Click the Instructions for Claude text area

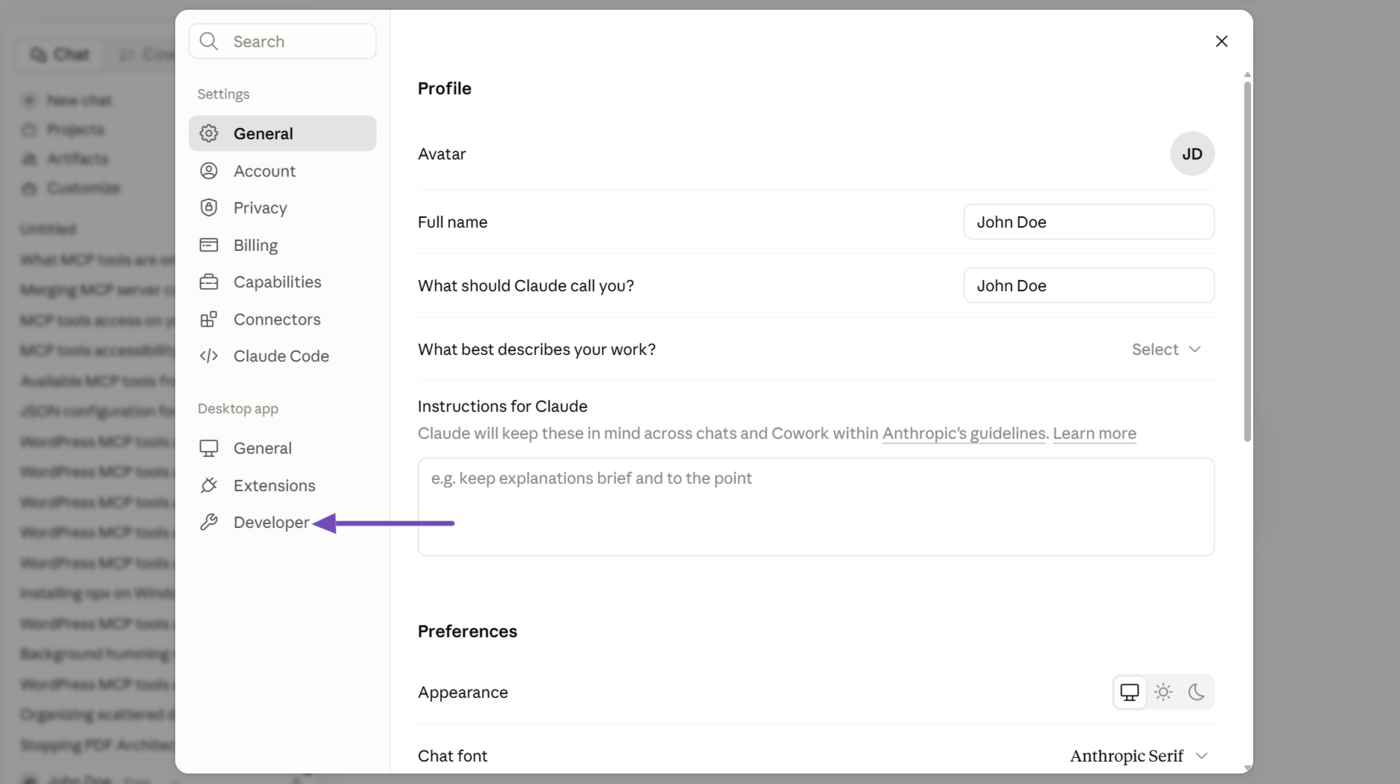click(816, 507)
